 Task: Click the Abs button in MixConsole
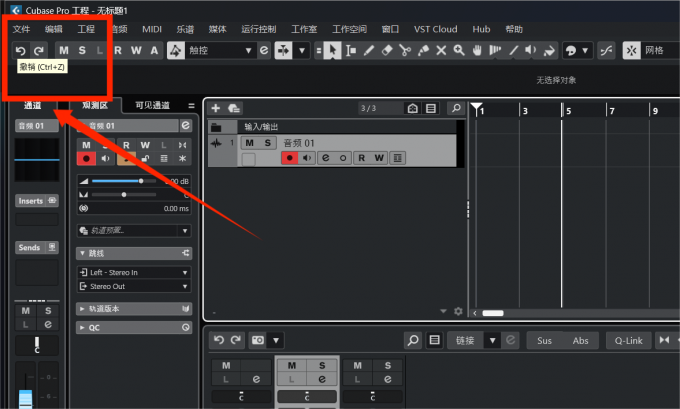coord(580,341)
